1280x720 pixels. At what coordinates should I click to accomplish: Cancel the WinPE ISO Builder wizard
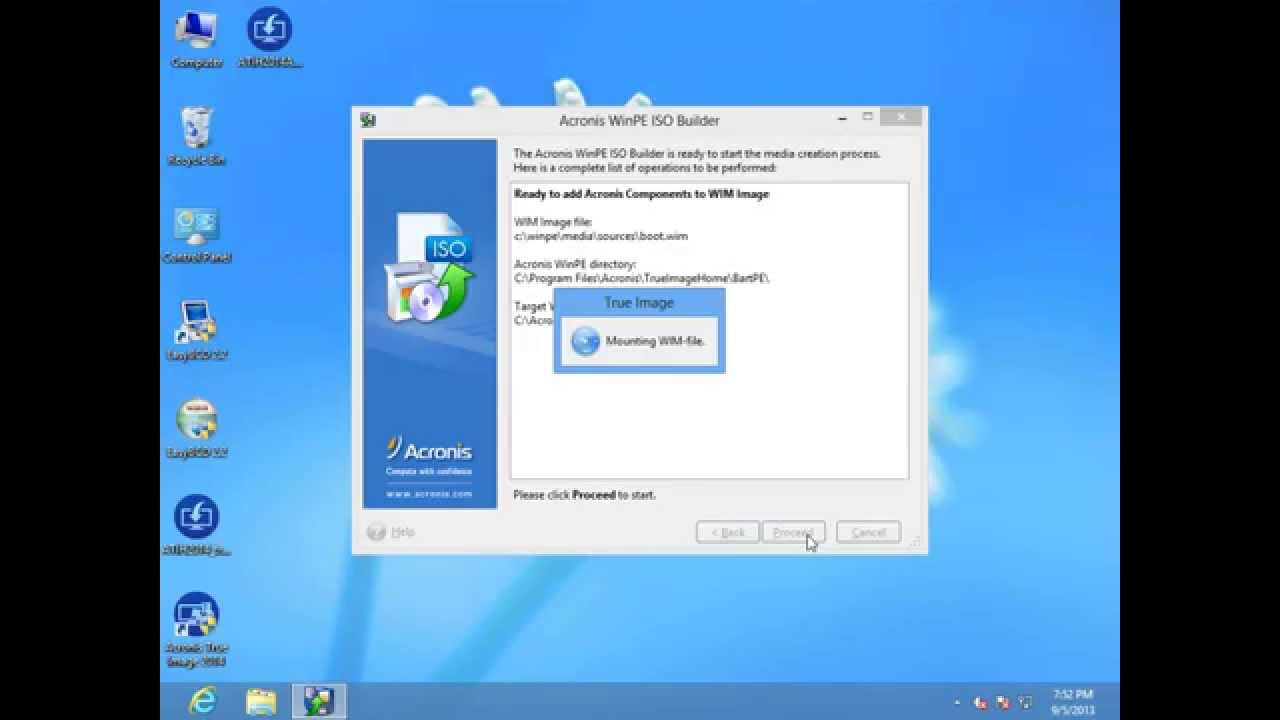tap(868, 532)
